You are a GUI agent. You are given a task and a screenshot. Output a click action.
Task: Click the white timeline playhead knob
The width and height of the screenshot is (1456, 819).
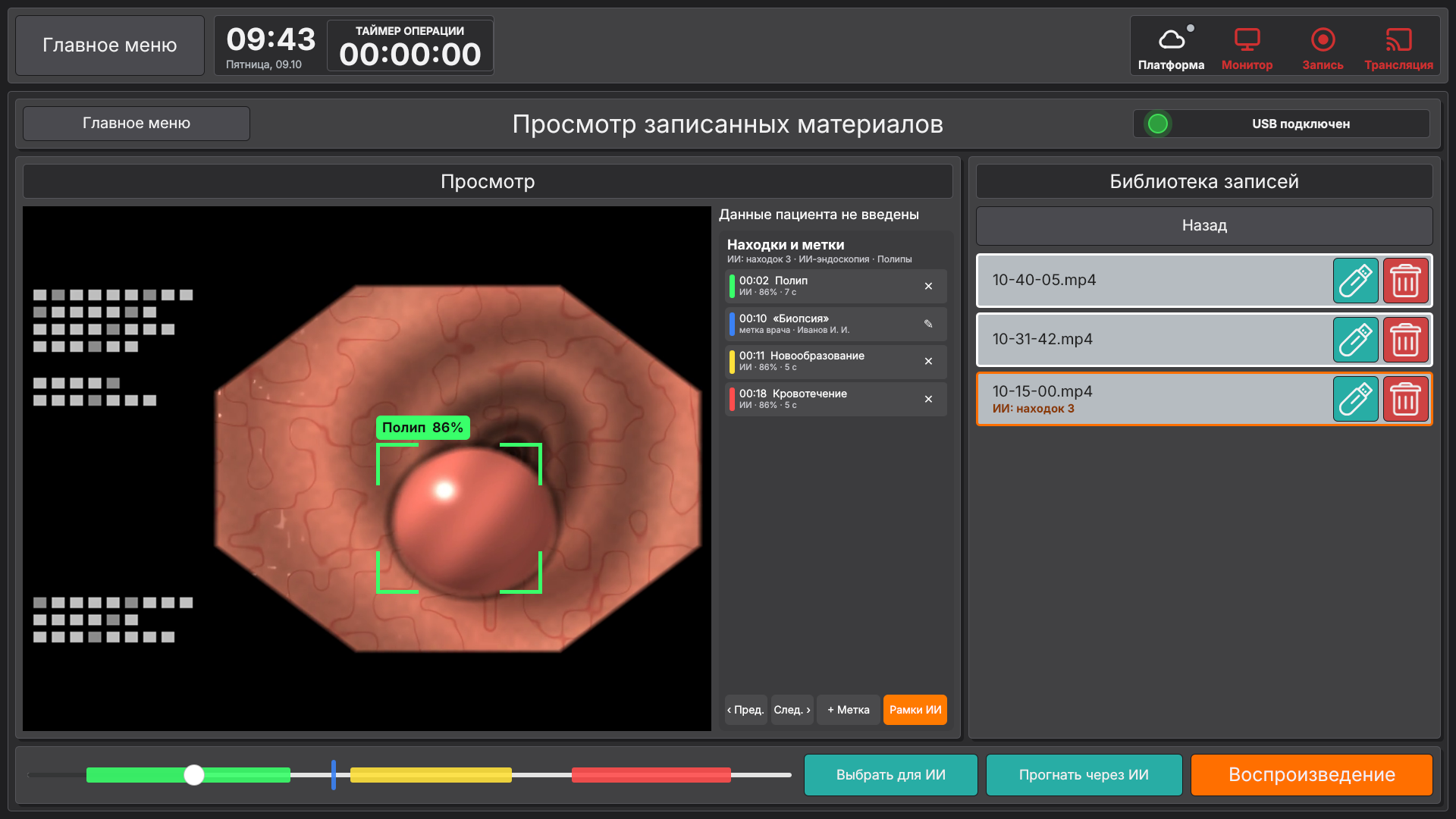194,774
